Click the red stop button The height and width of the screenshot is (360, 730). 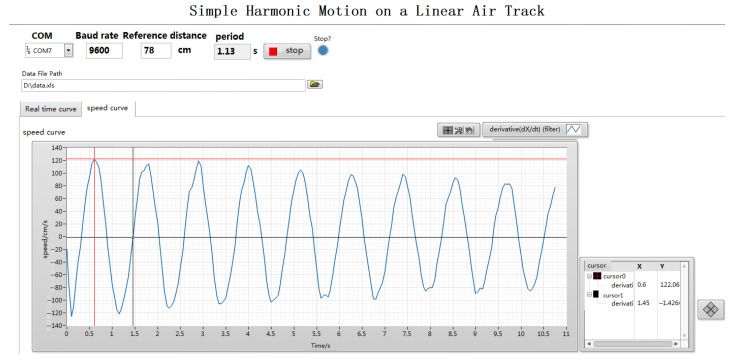click(287, 51)
